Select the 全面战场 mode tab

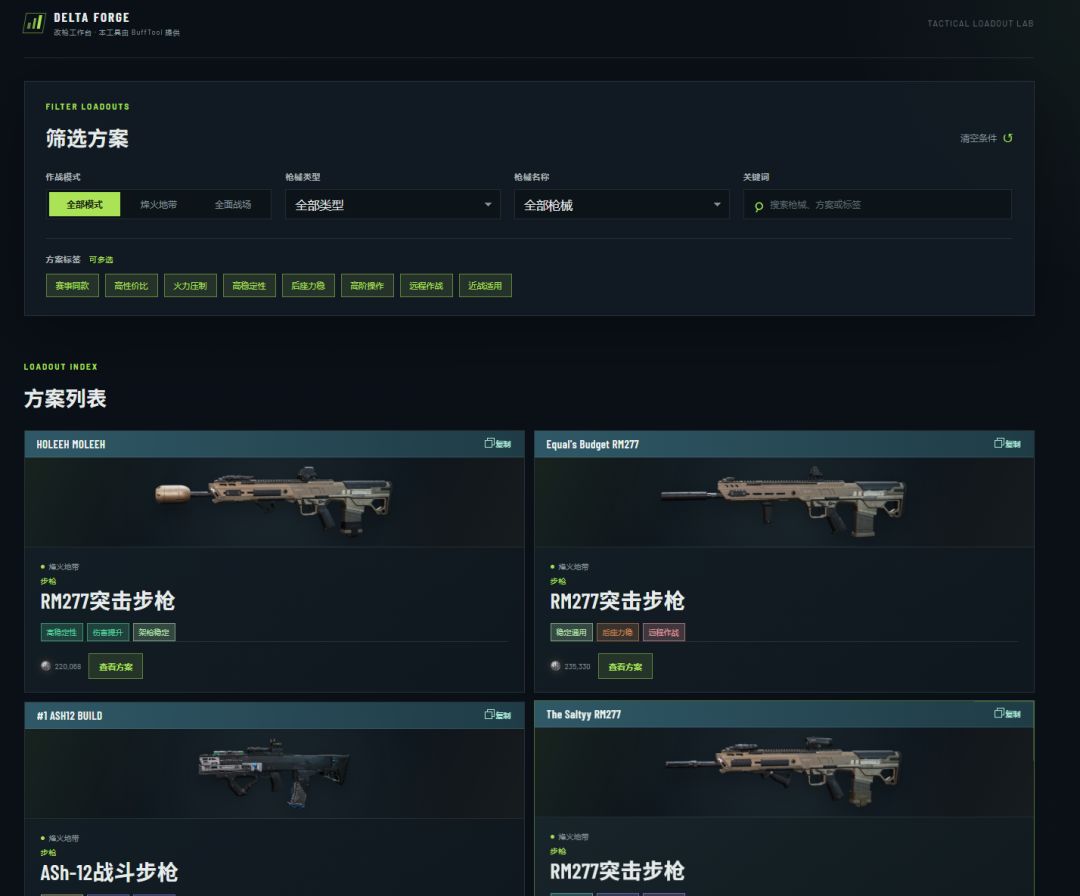(233, 205)
